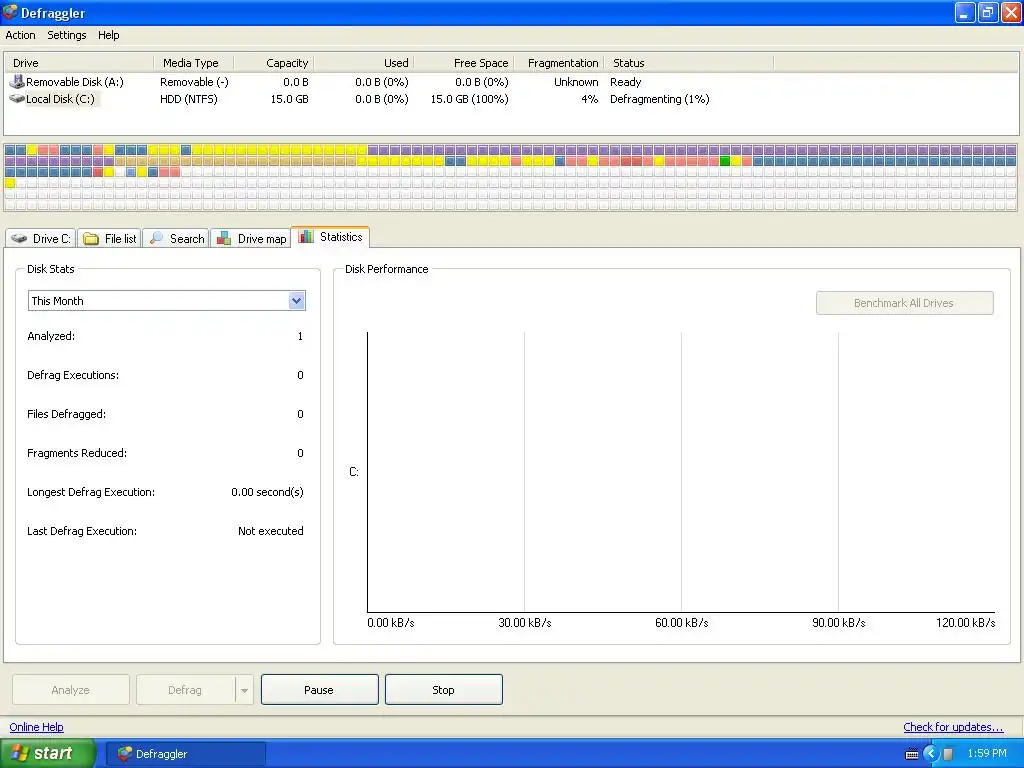This screenshot has width=1024, height=768.
Task: Click the 'Analyzed:' label
Action: point(51,336)
